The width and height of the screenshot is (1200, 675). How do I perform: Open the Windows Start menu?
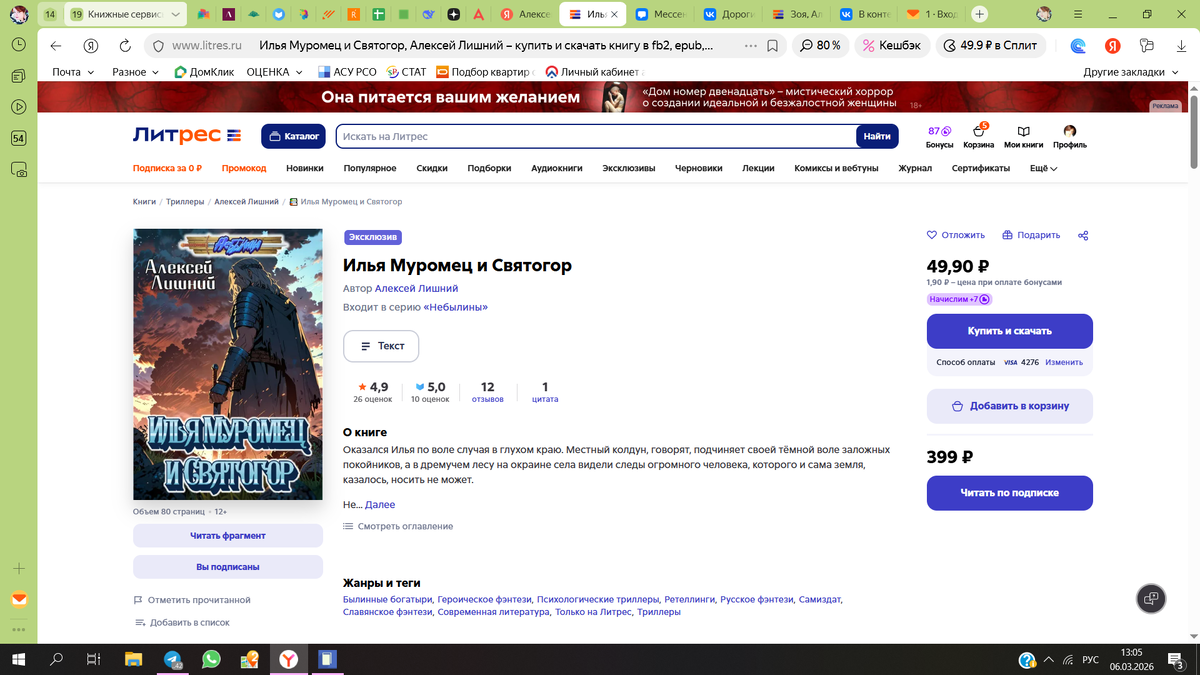[18, 660]
